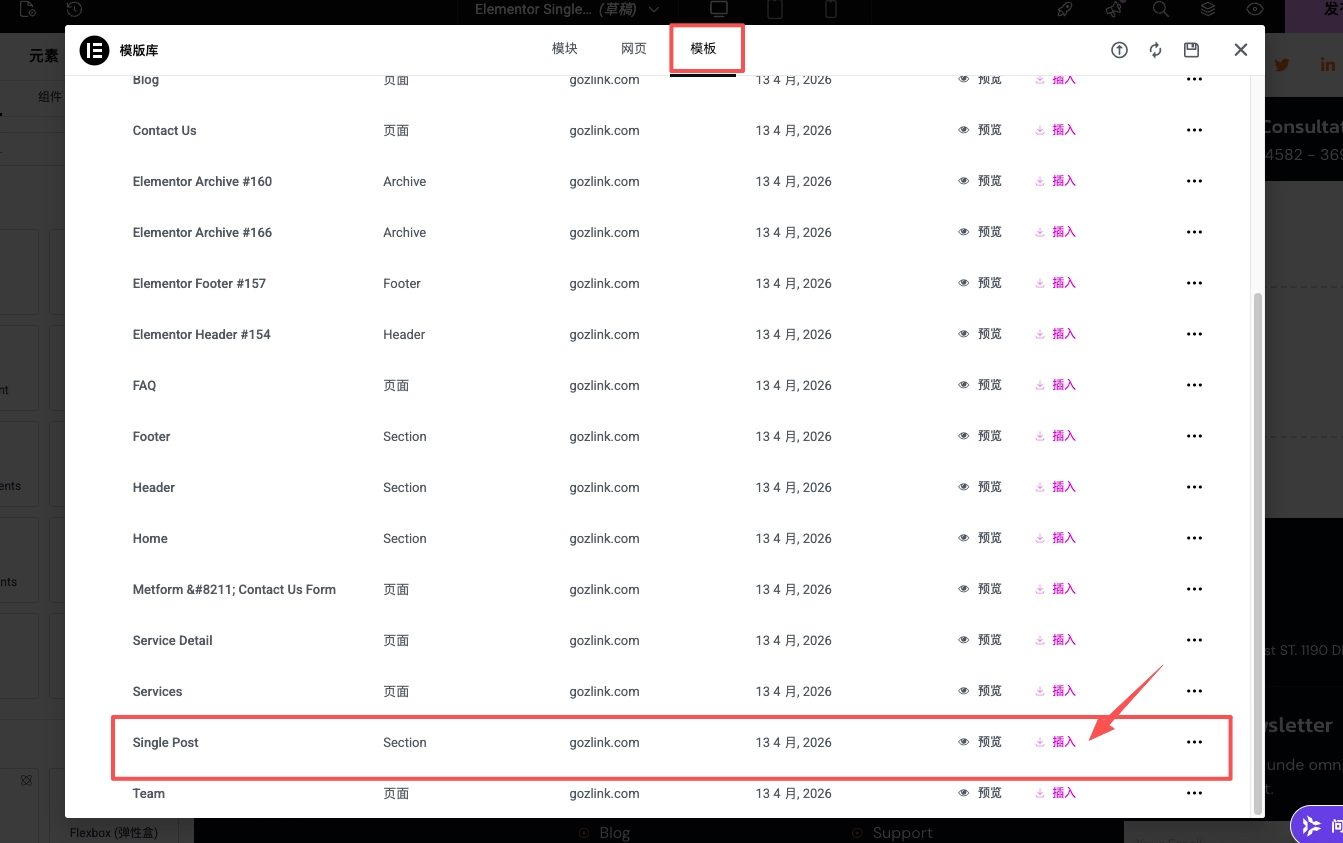Open the three-dot menu for Single Post
Screen dimensions: 1343x843
1194,742
